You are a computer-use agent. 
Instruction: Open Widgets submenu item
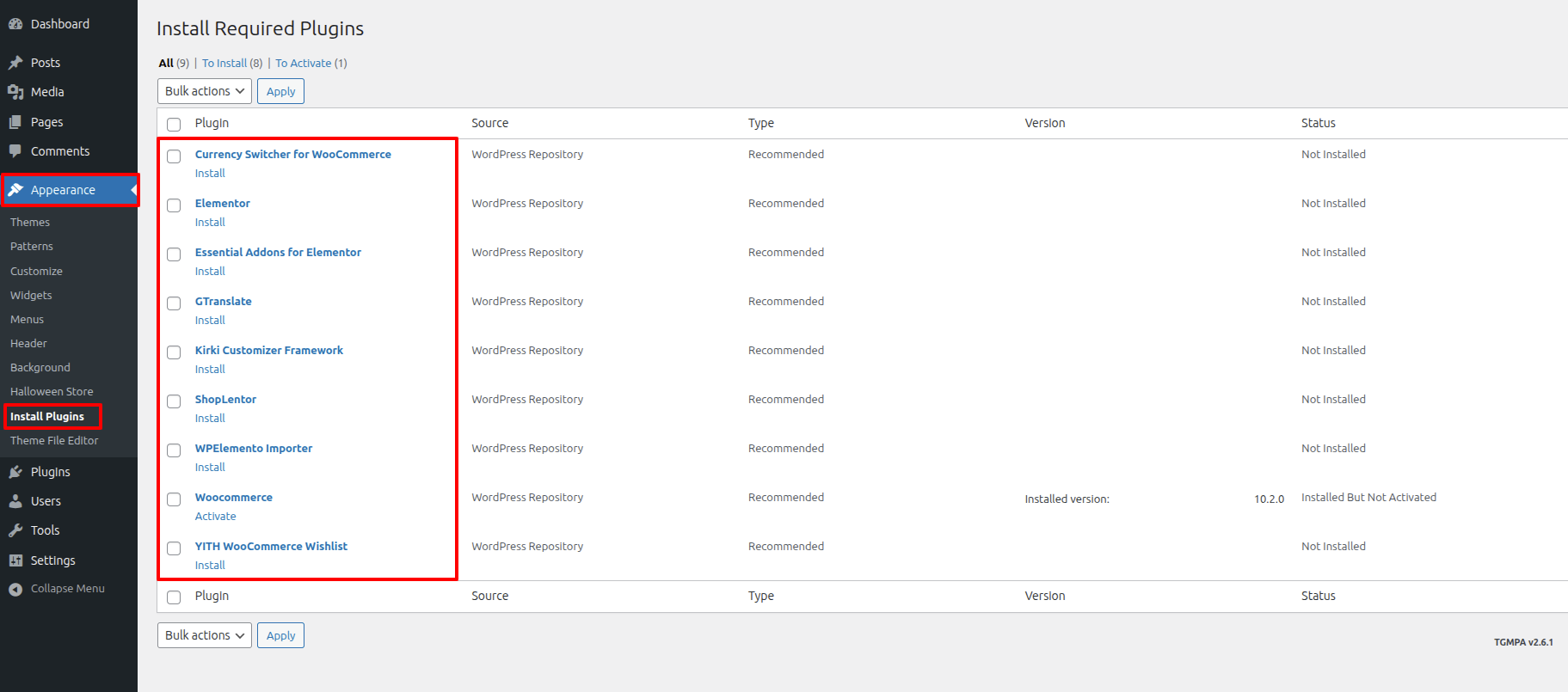point(31,295)
